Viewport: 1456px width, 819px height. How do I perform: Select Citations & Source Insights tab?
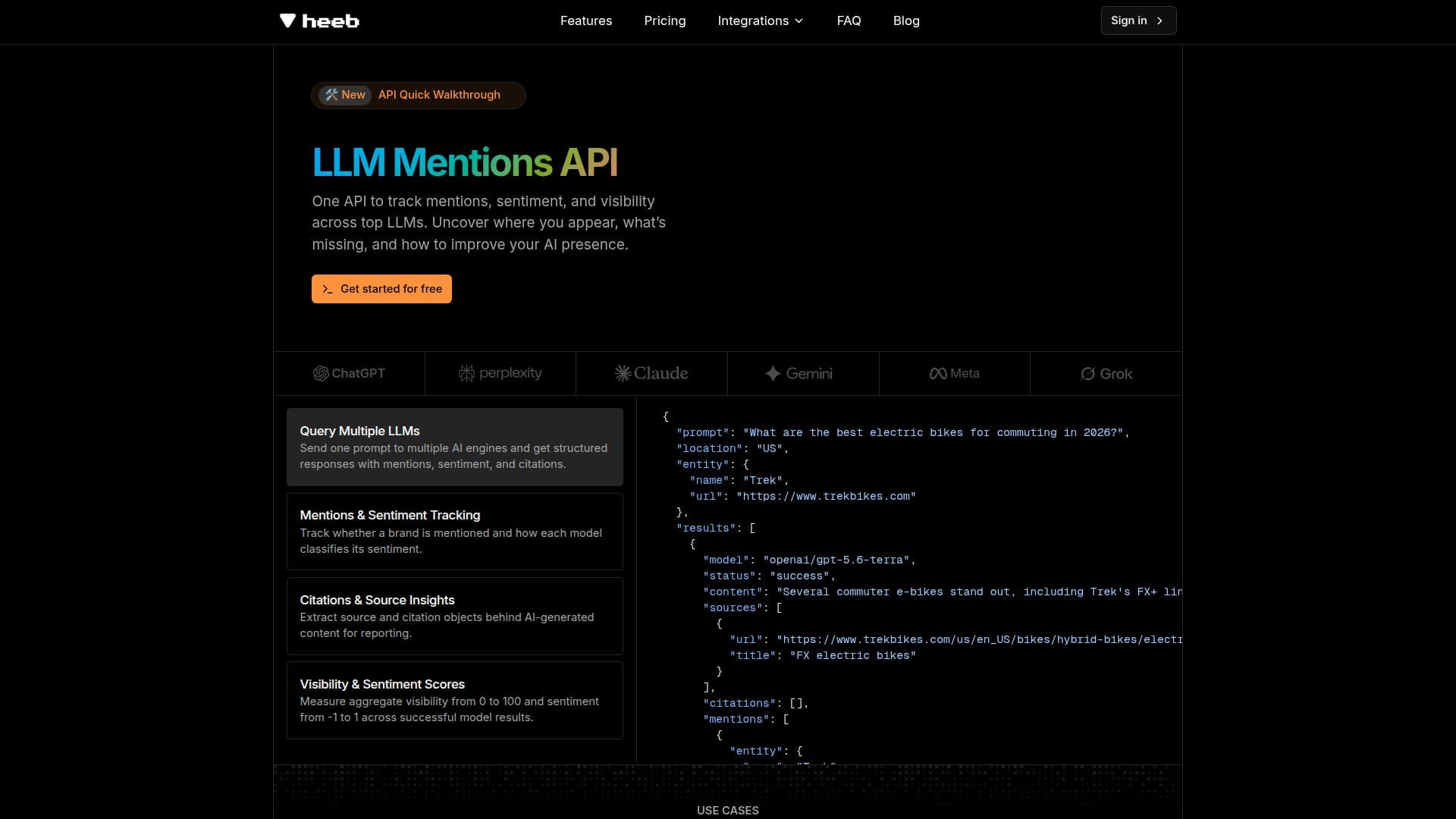point(455,616)
